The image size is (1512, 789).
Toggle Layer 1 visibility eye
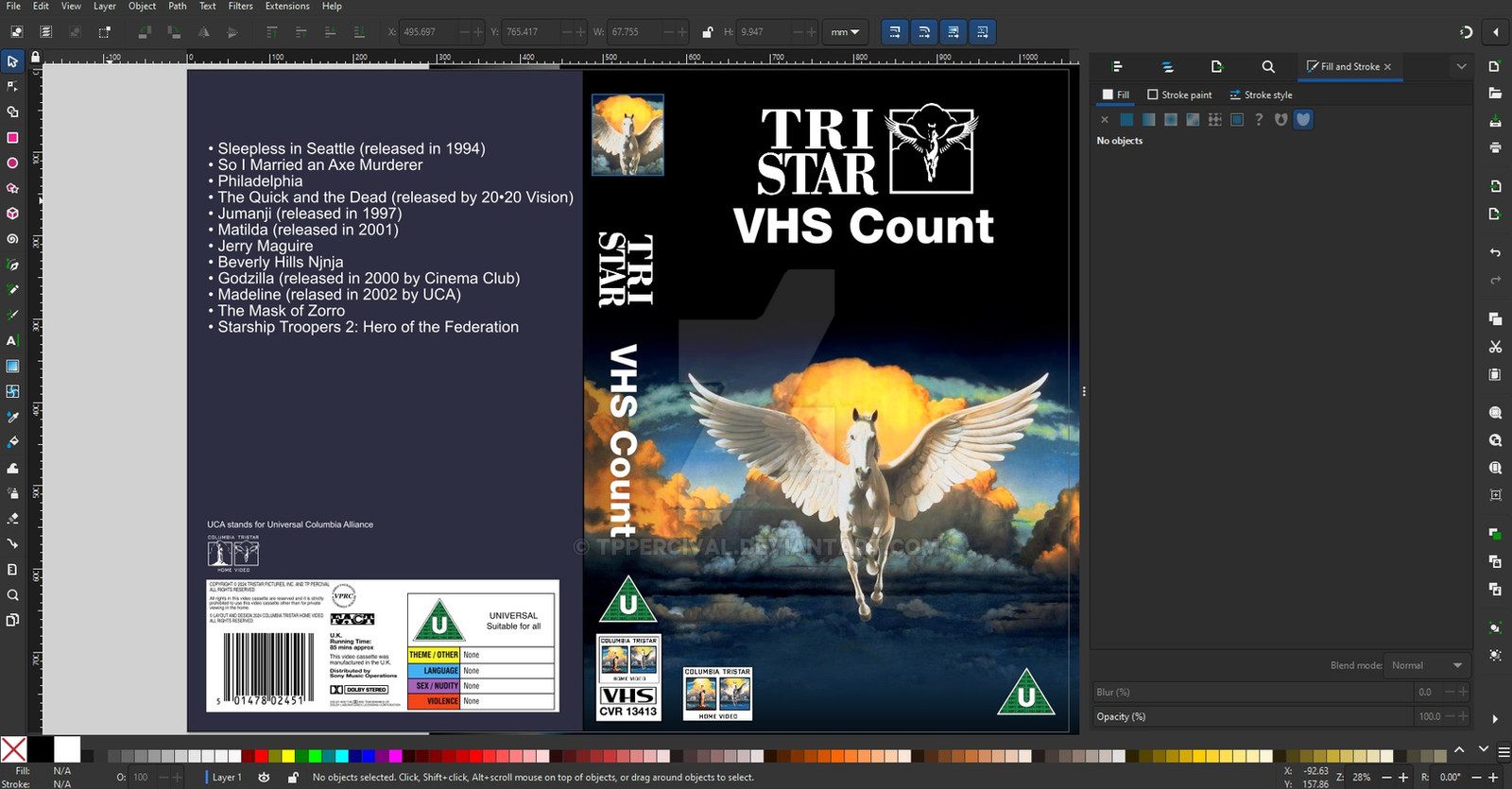(265, 778)
